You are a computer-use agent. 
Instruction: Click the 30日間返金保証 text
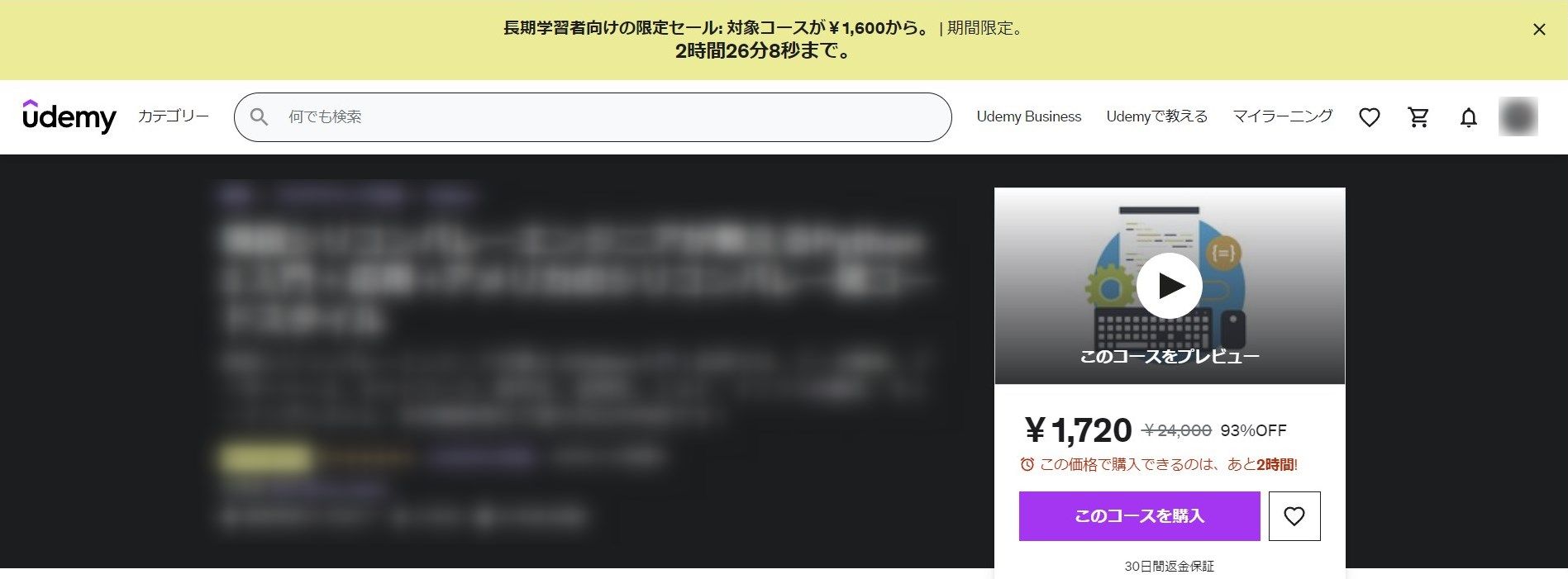(x=1169, y=566)
